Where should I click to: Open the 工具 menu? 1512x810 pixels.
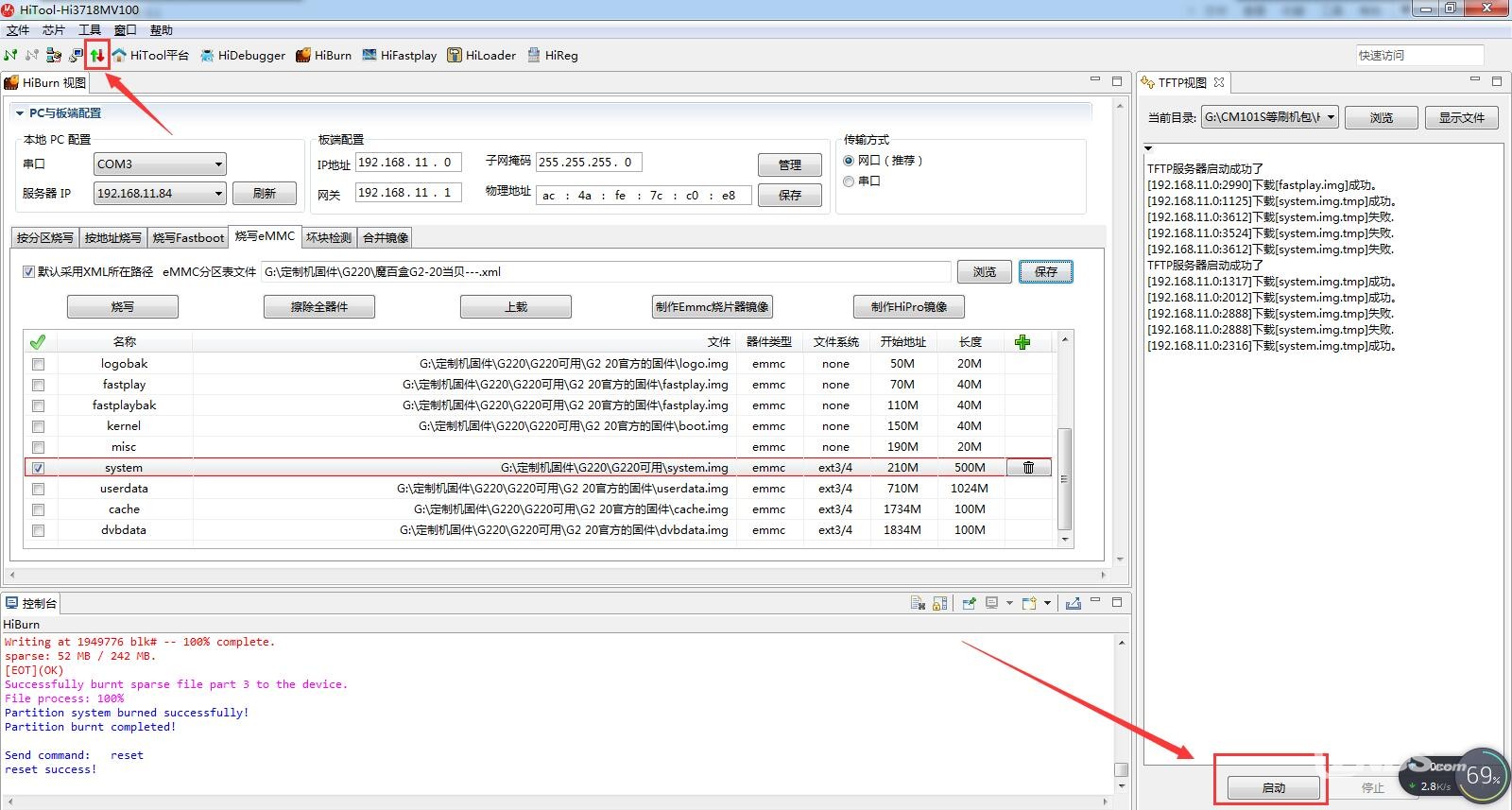[90, 30]
